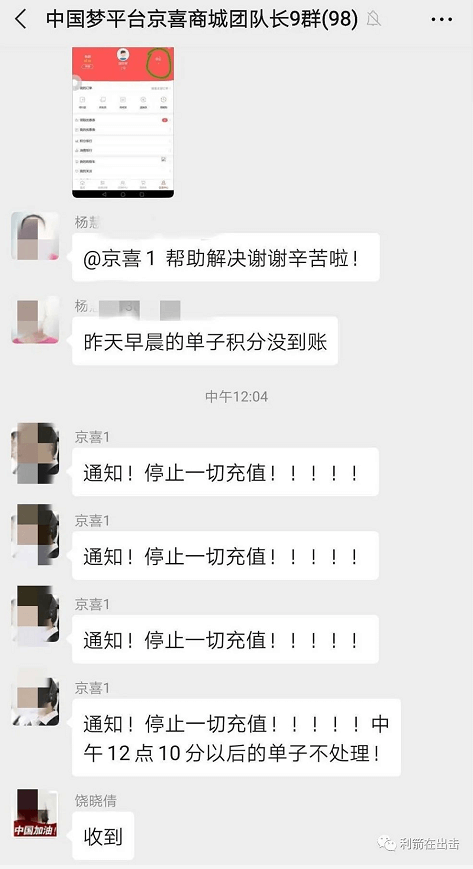Tap the 京喜1 avatar on the third notice
The width and height of the screenshot is (473, 869).
coord(35,616)
